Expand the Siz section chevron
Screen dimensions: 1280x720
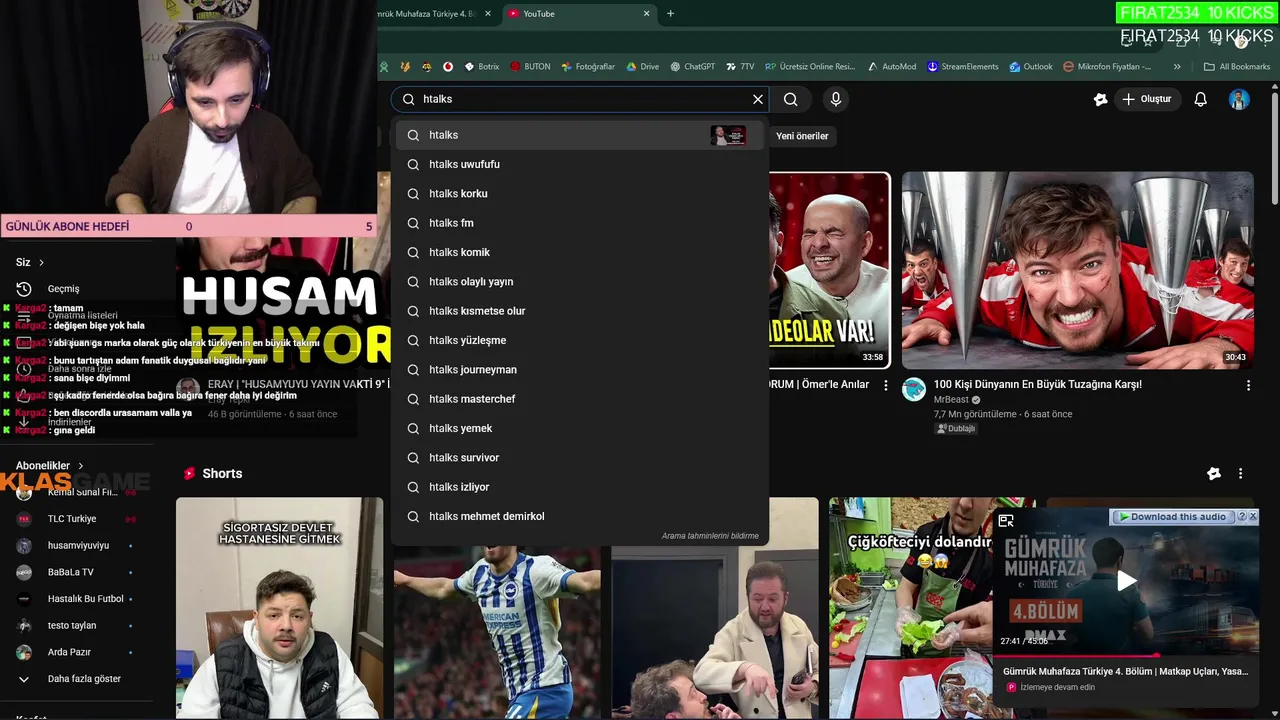tap(41, 263)
